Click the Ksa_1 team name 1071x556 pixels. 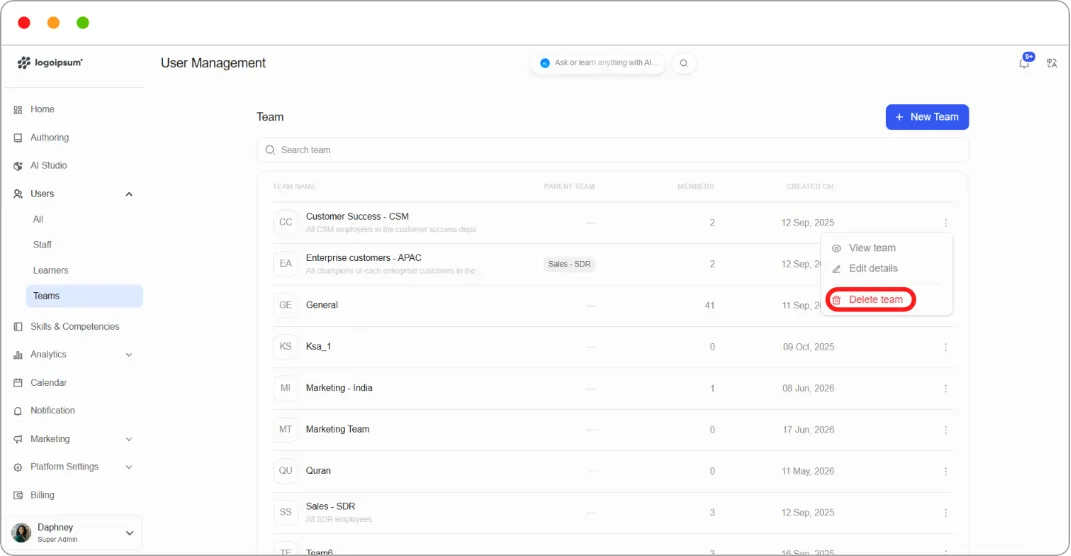(318, 347)
